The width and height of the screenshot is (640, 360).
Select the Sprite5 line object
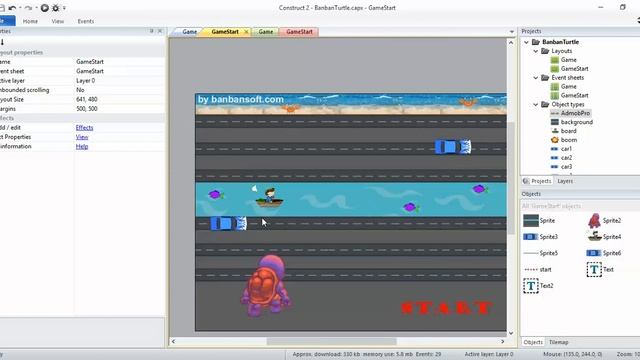click(540, 253)
